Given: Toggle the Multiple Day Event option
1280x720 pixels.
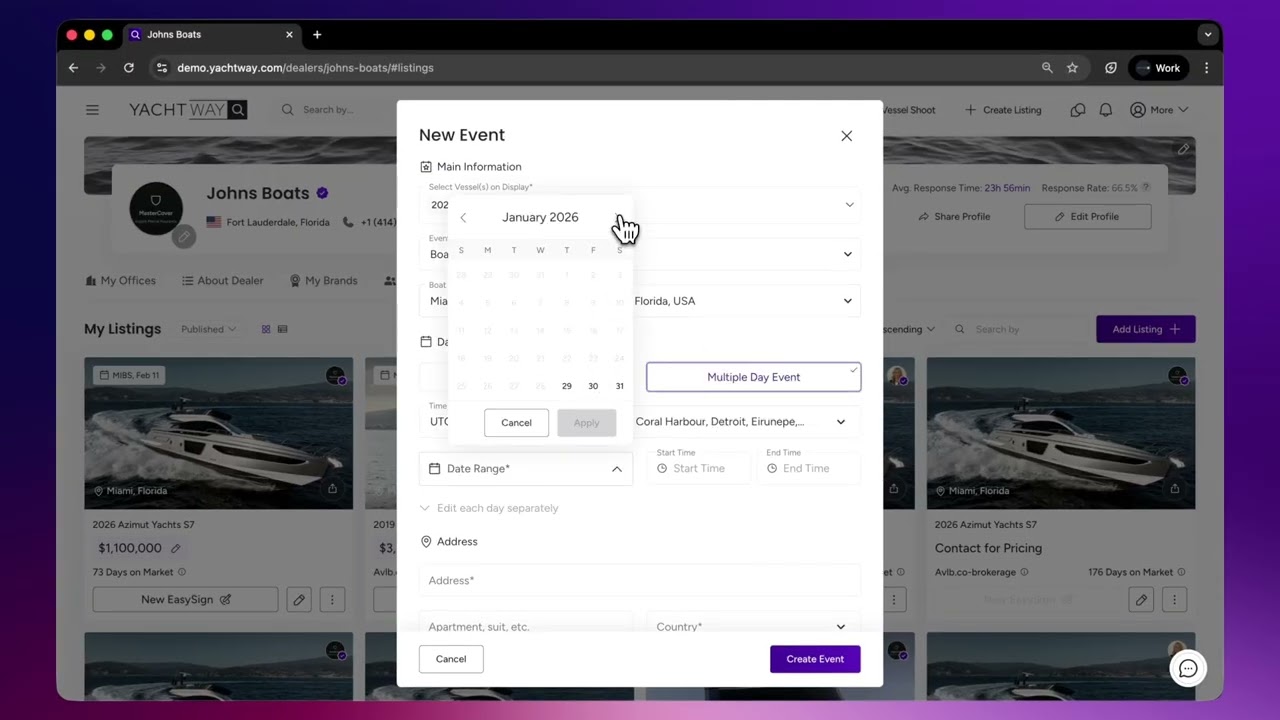Looking at the screenshot, I should pyautogui.click(x=753, y=377).
